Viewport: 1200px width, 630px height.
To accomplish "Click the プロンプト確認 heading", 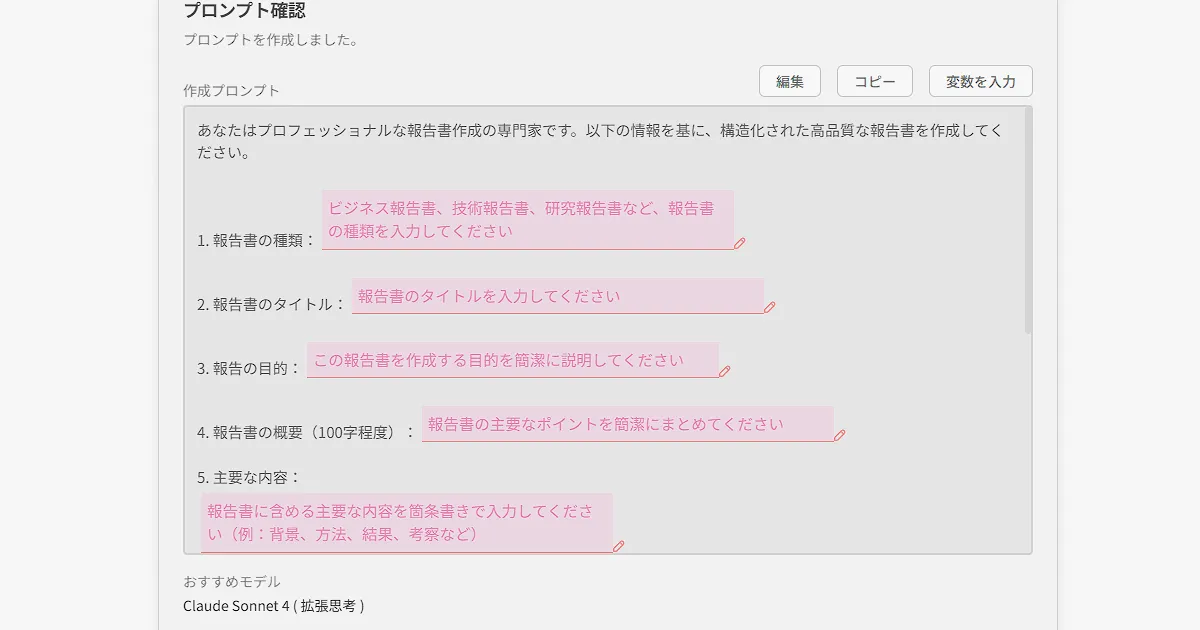I will (244, 11).
